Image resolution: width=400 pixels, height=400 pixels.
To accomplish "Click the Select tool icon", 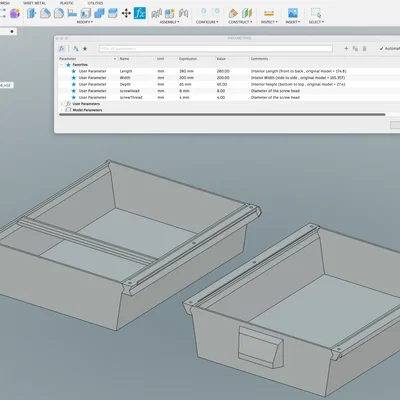I will click(x=316, y=13).
